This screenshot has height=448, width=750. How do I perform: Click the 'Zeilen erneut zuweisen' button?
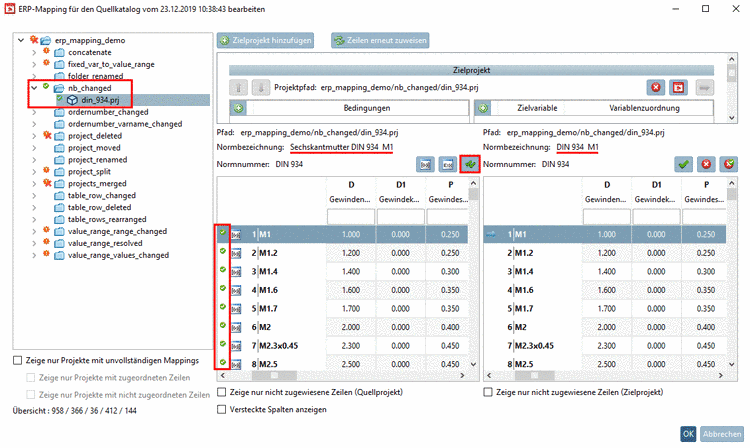[380, 41]
